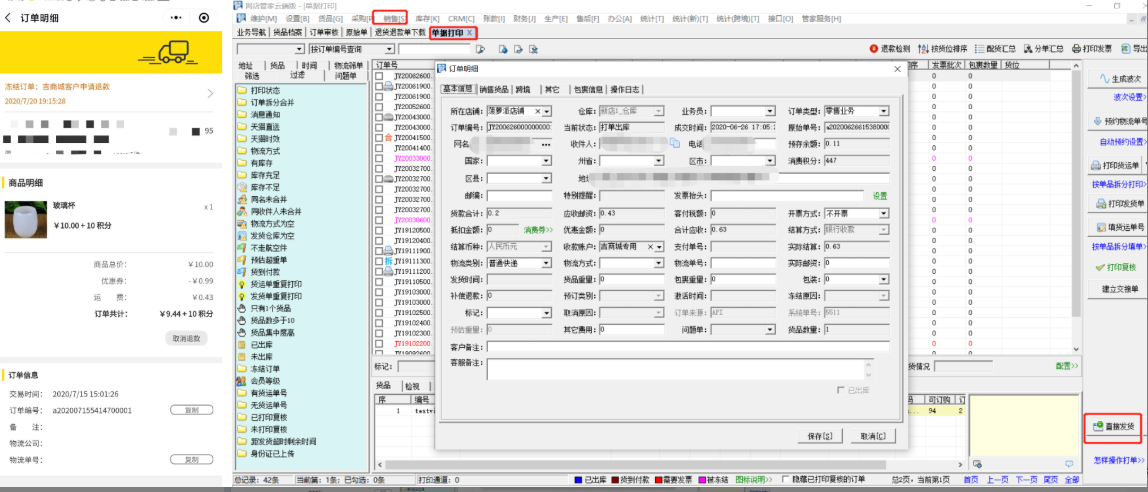
Task: Select the 会员等级 filter item
Action: pos(266,380)
